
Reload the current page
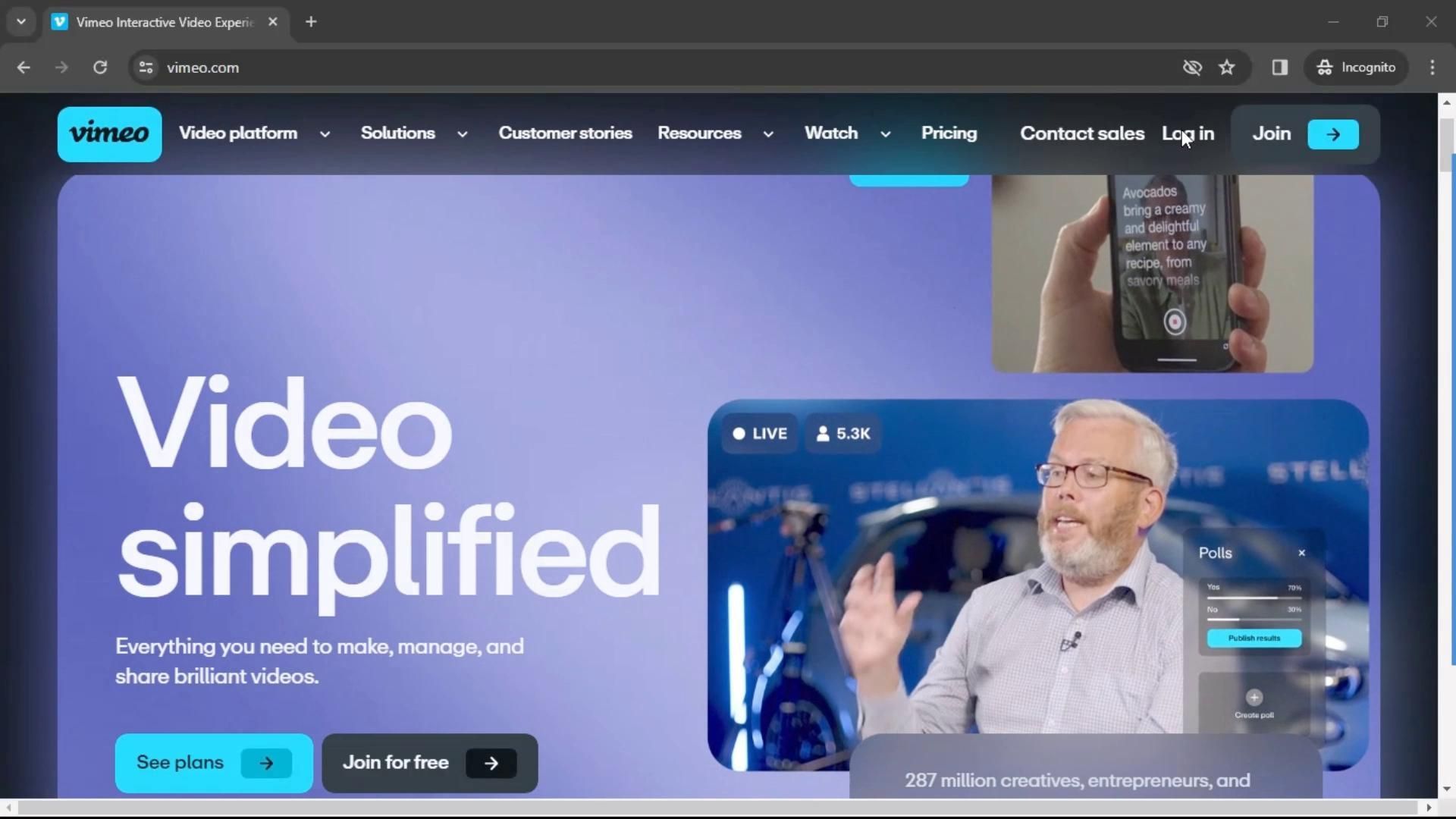(x=99, y=67)
